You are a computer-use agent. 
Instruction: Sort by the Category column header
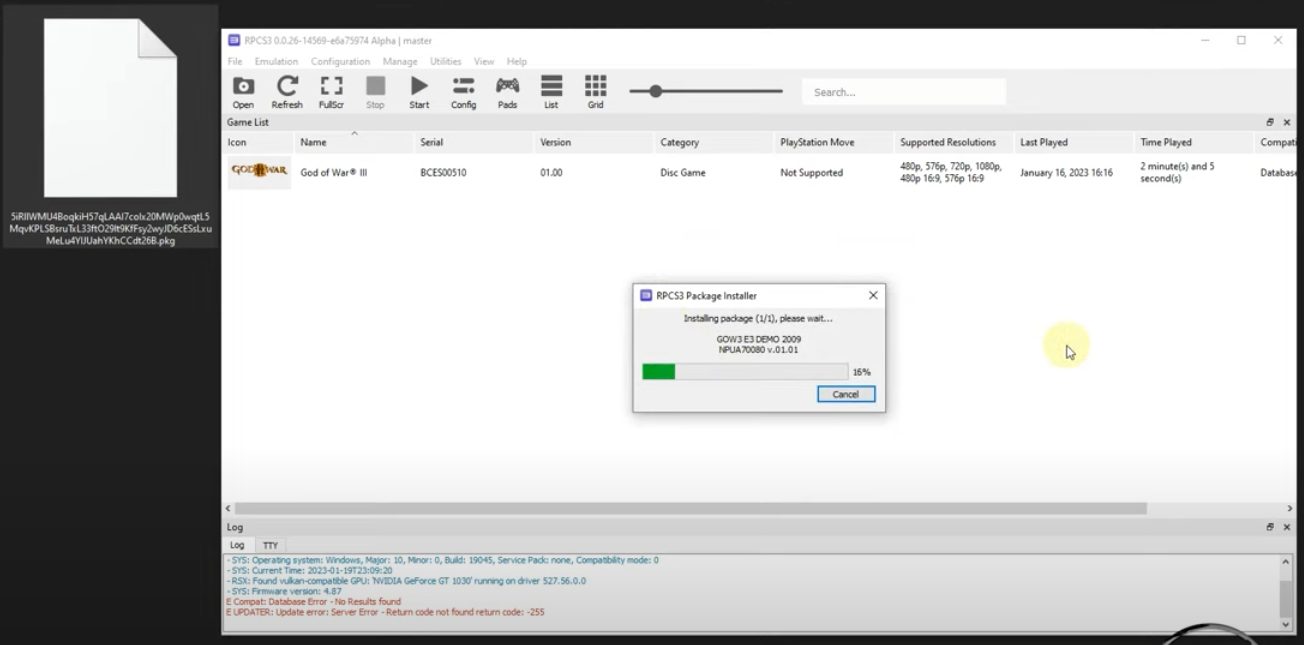click(714, 142)
